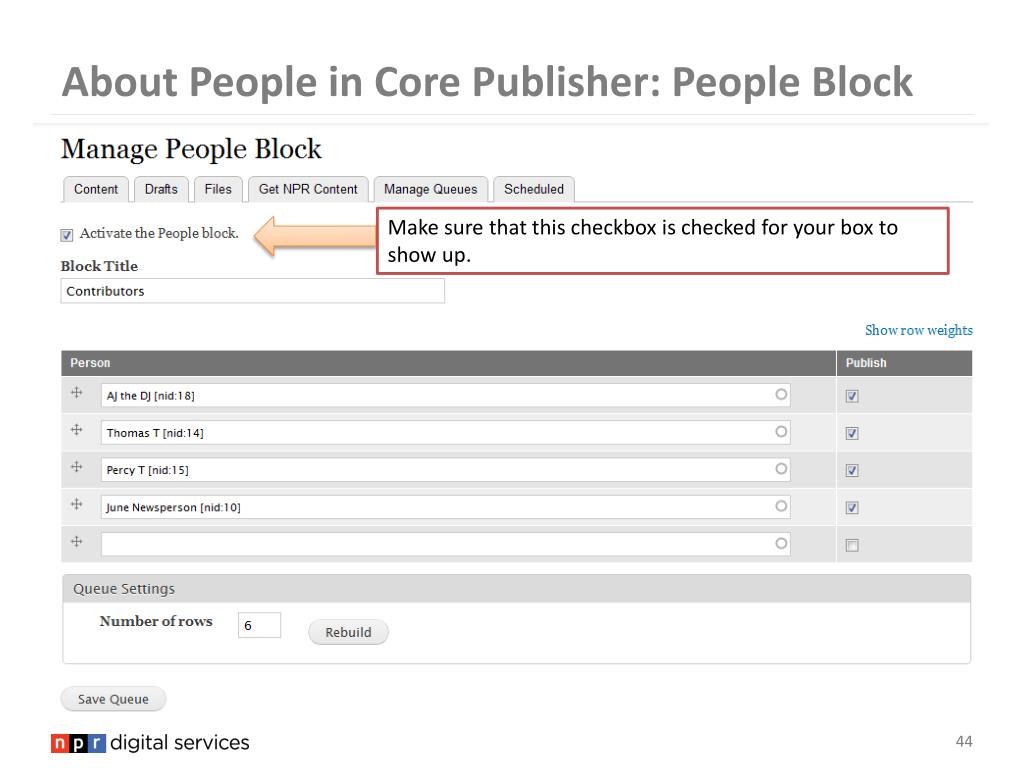Click autocomplete circle in empty person field

pos(781,543)
